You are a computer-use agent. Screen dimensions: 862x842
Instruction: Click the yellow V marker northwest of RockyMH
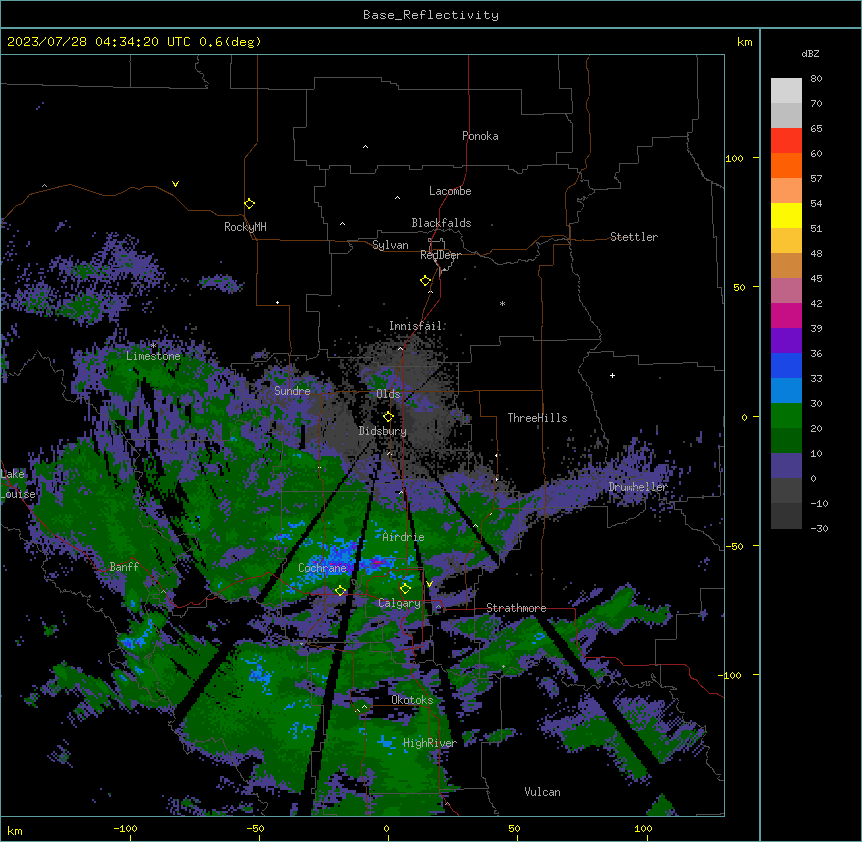[x=175, y=184]
